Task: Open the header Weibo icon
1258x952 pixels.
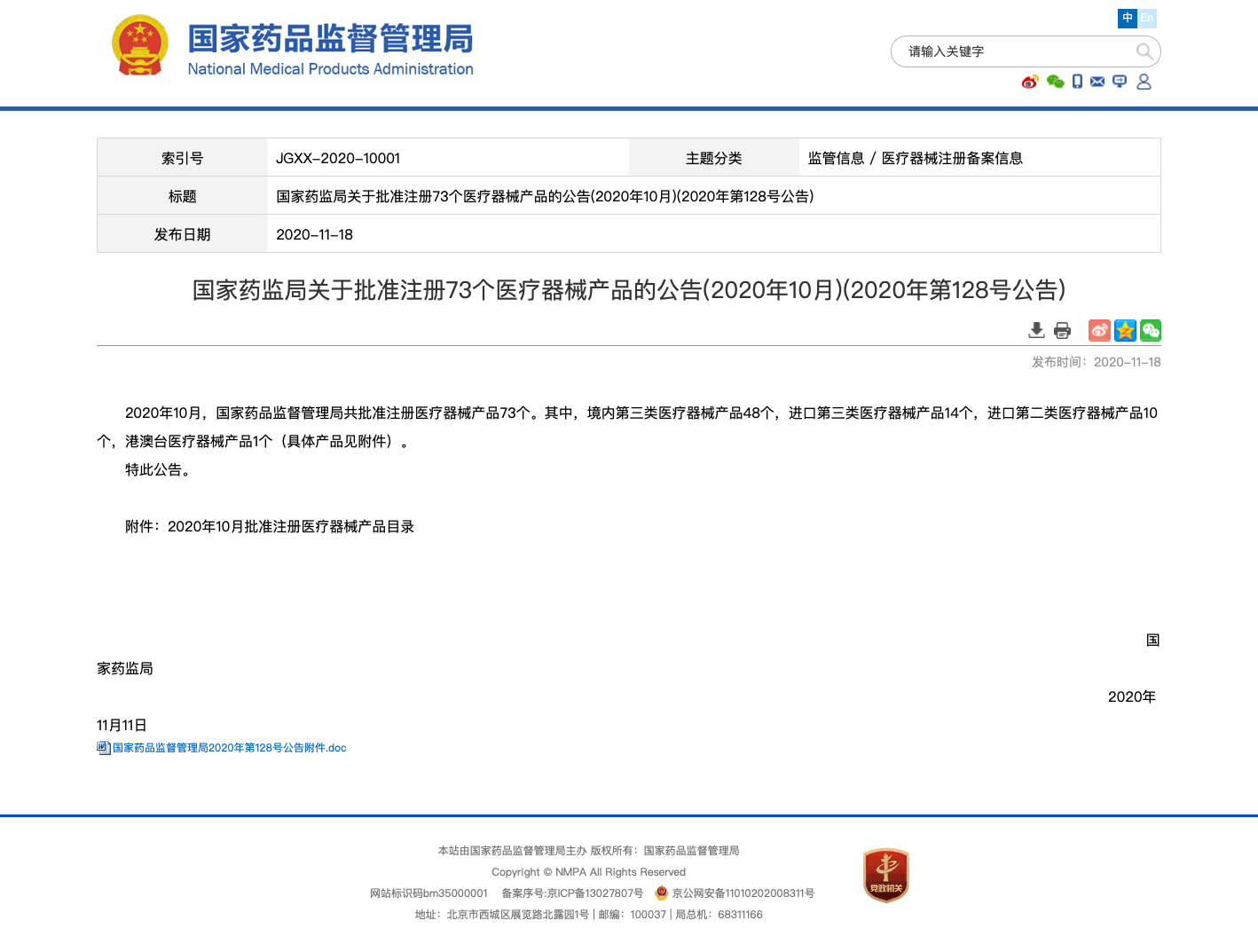Action: point(1030,82)
